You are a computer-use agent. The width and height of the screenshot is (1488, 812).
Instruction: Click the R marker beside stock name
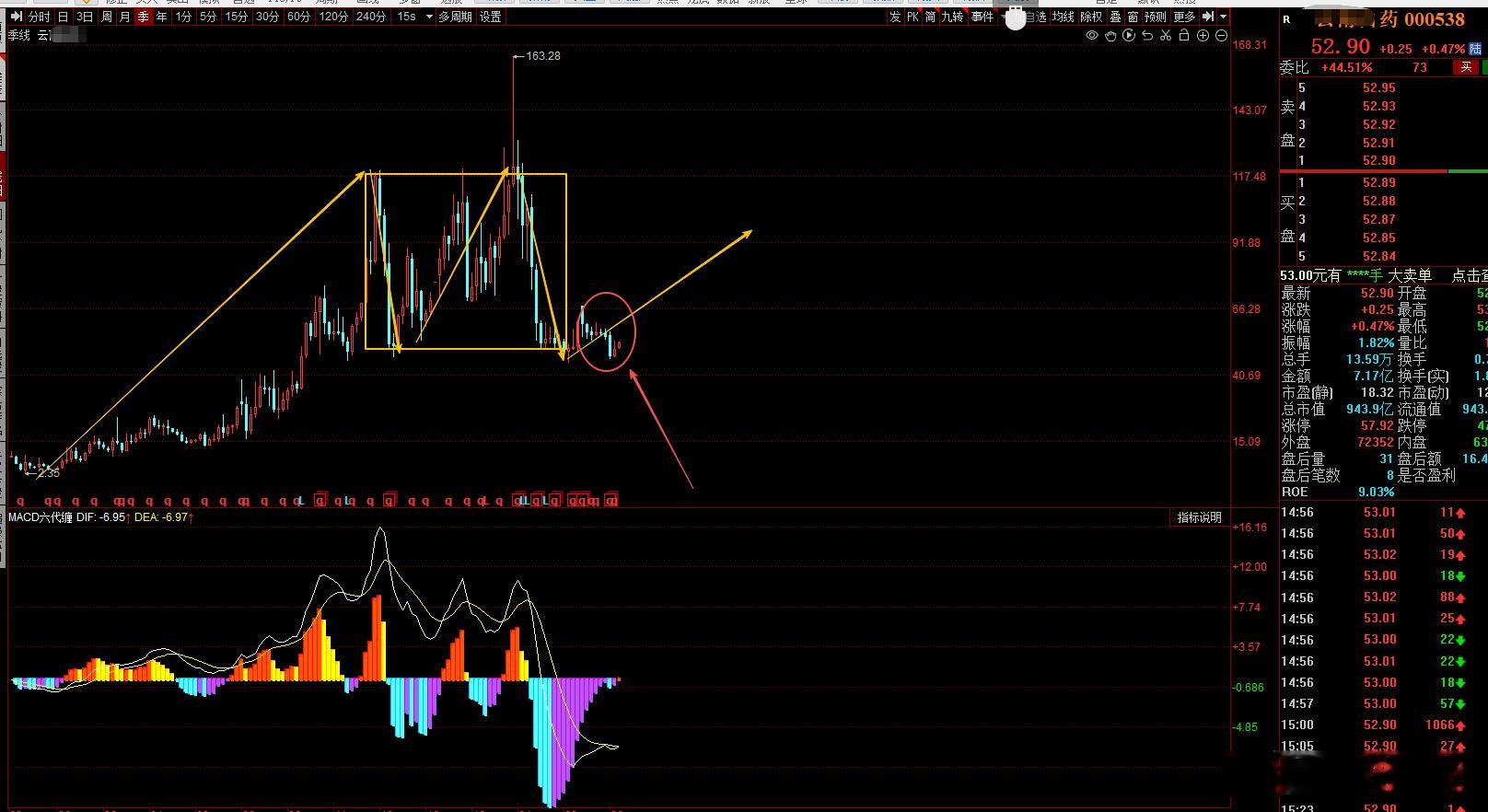(1286, 19)
